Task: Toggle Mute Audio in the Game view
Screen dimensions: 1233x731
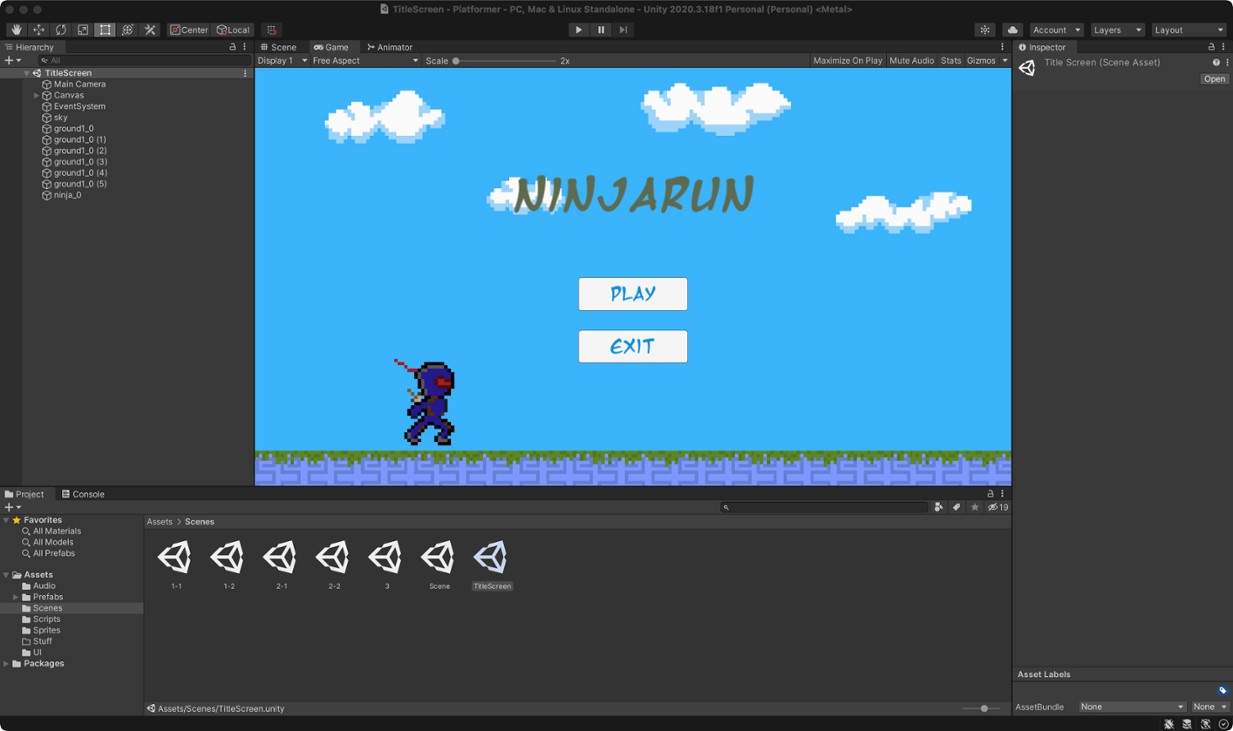Action: click(x=909, y=60)
